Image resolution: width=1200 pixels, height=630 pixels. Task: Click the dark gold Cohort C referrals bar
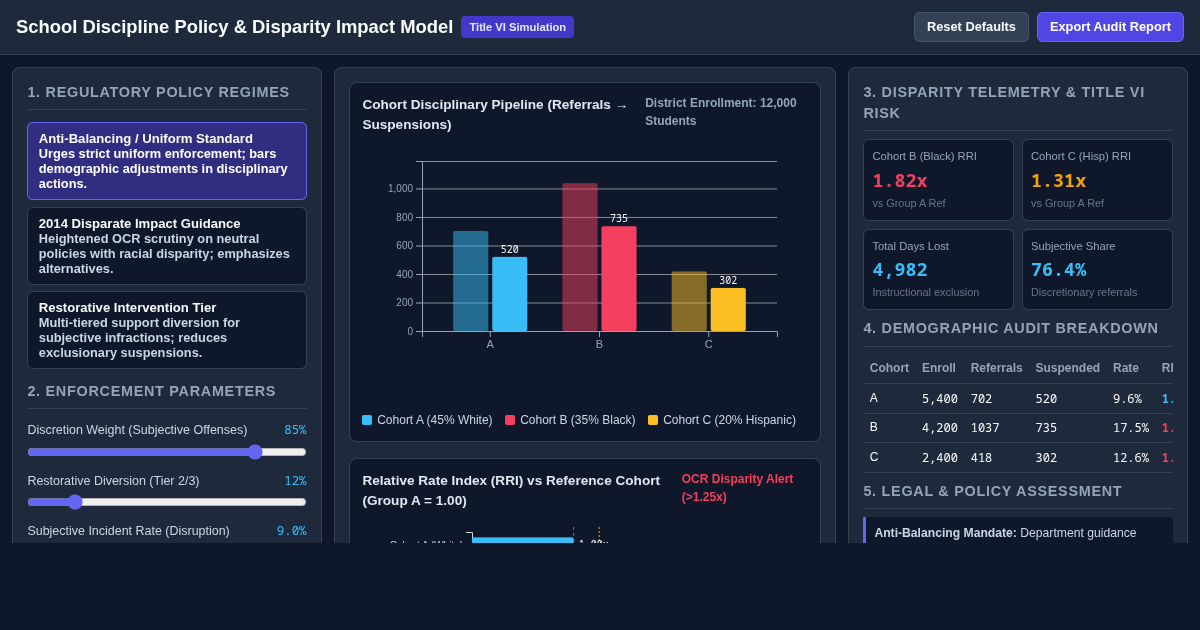coord(689,301)
